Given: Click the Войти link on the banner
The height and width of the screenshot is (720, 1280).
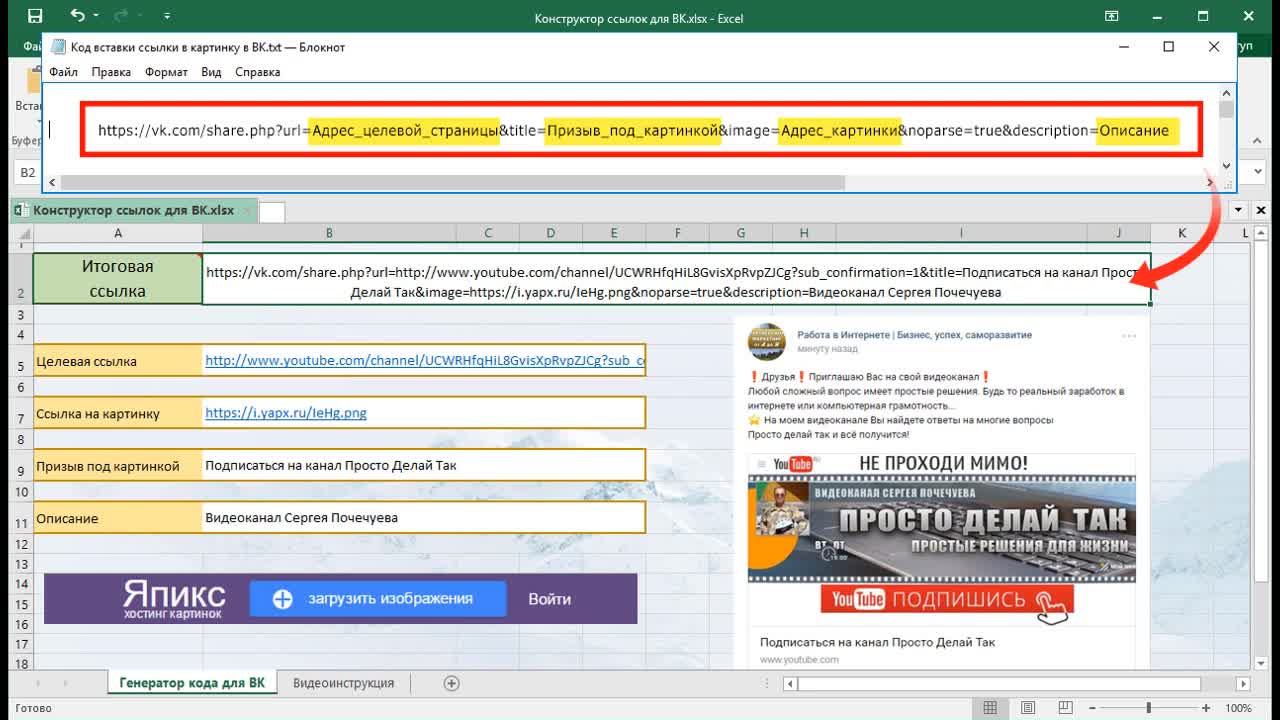Looking at the screenshot, I should pyautogui.click(x=549, y=599).
